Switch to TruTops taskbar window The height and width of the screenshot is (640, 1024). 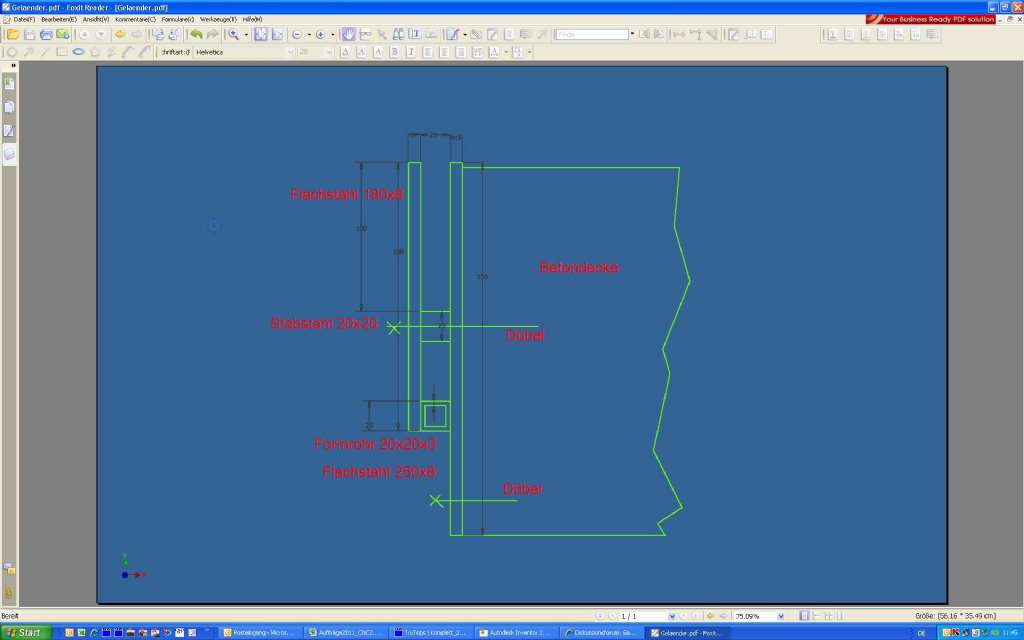tap(431, 633)
